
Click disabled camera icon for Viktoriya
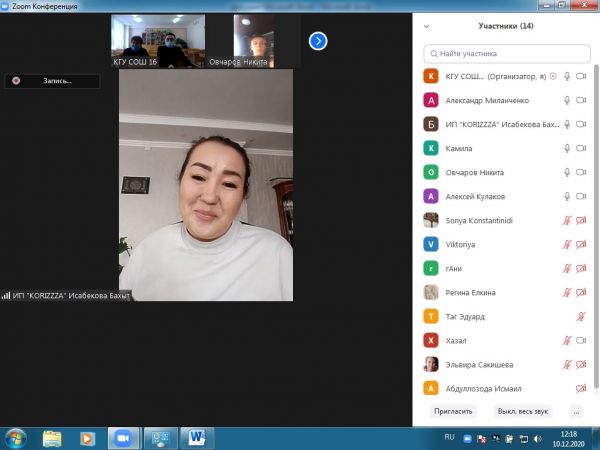581,244
